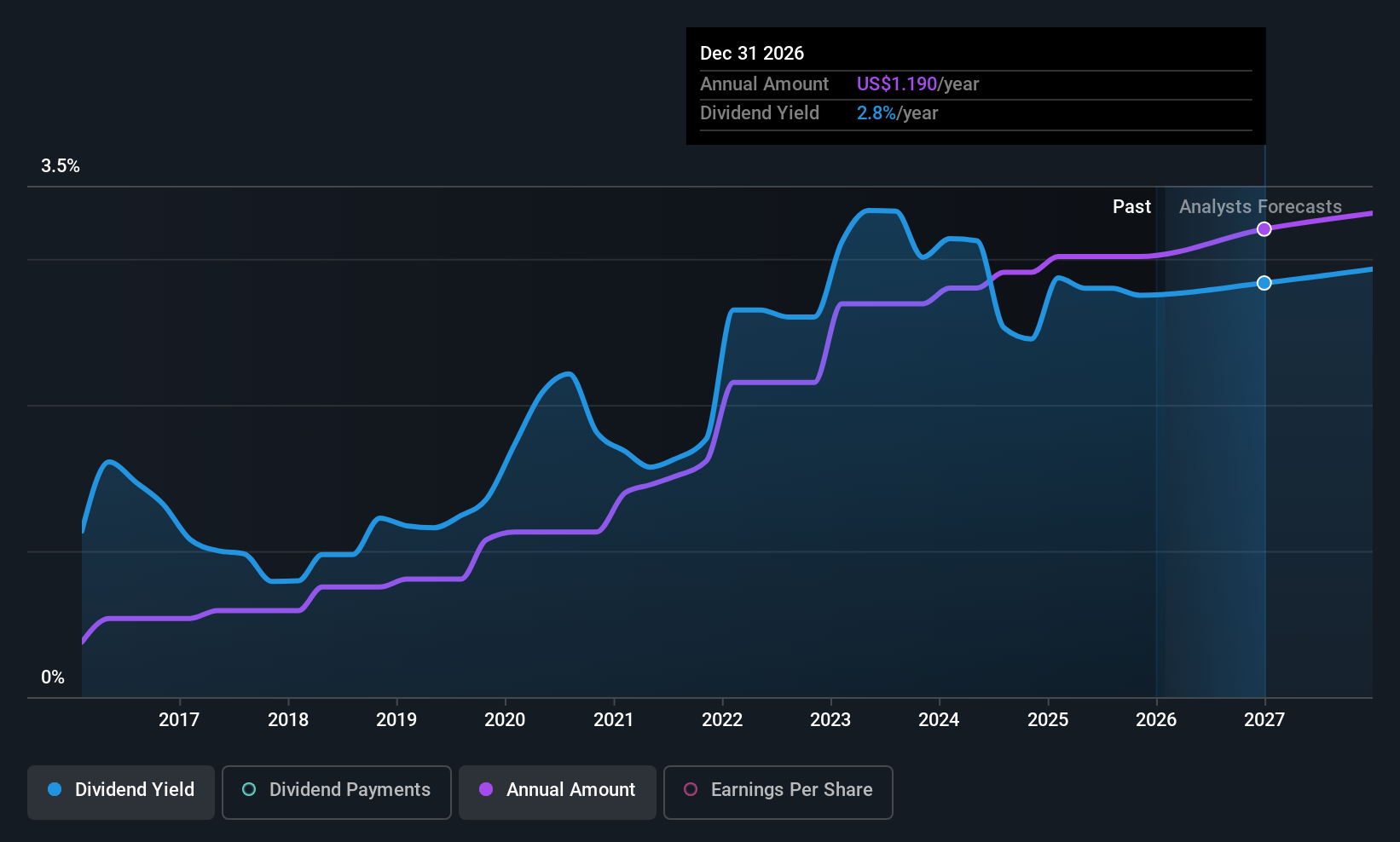Click the blue Dividend Yield data point marker
Image resolution: width=1400 pixels, height=842 pixels.
[x=1264, y=283]
